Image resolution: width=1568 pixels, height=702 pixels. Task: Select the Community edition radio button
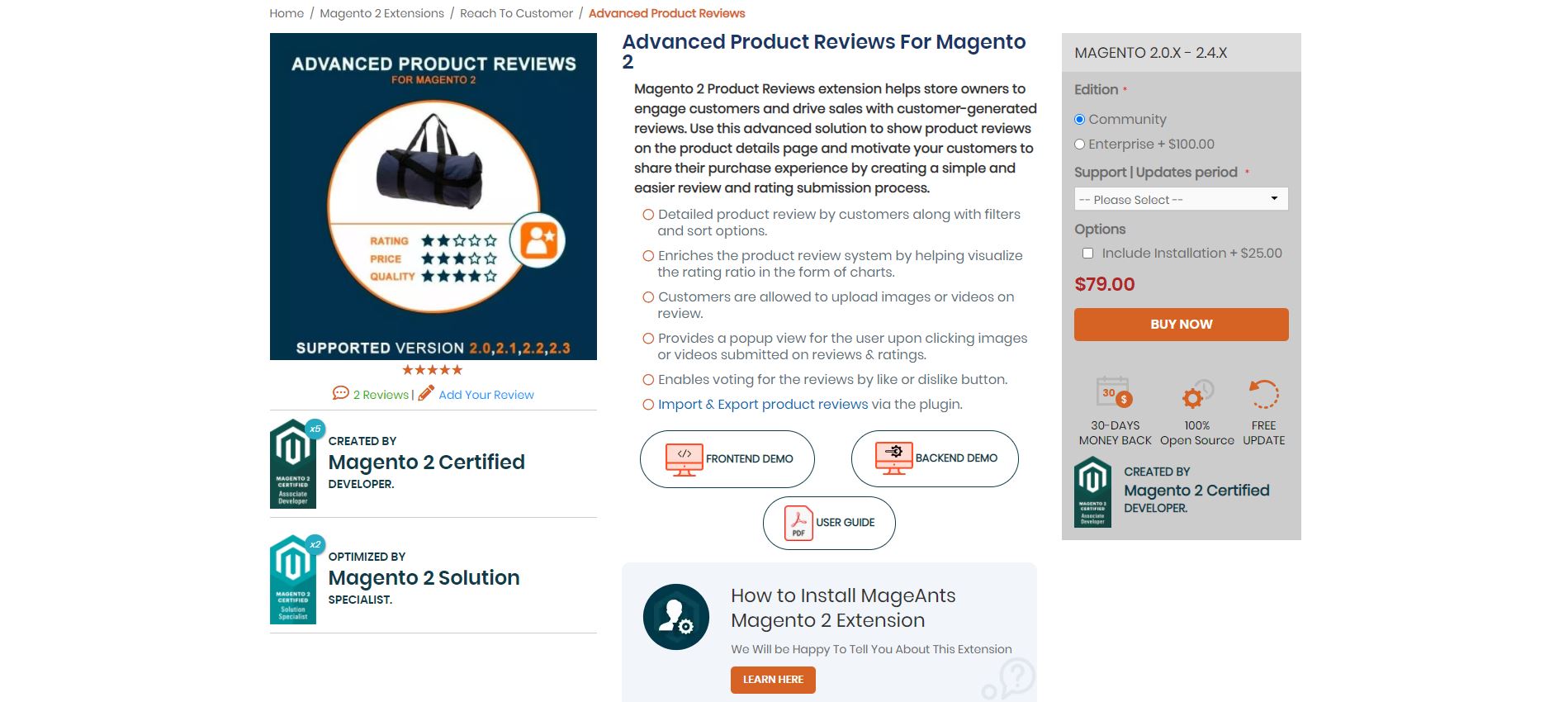coord(1079,120)
